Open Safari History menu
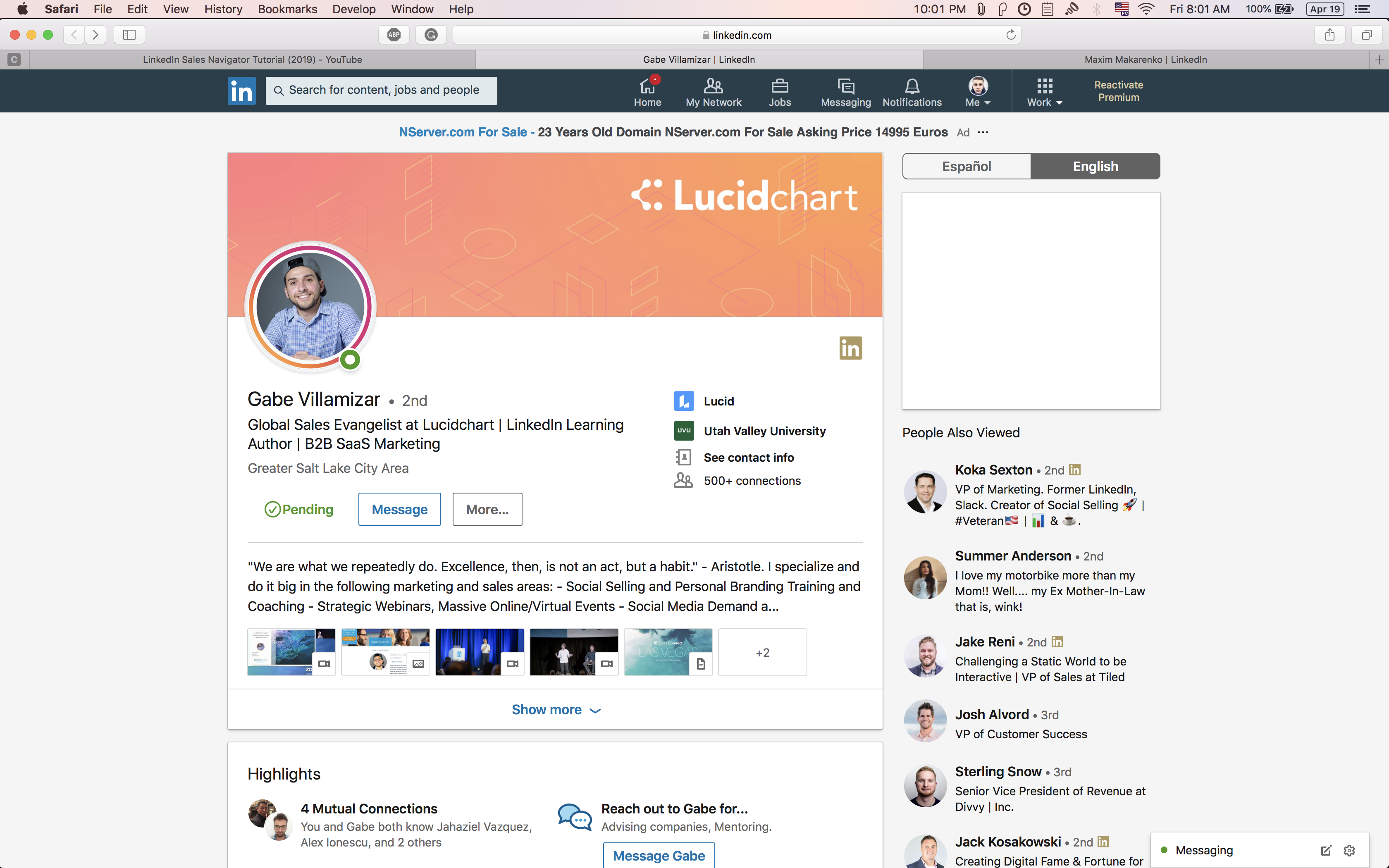Viewport: 1389px width, 868px height. coord(223,9)
